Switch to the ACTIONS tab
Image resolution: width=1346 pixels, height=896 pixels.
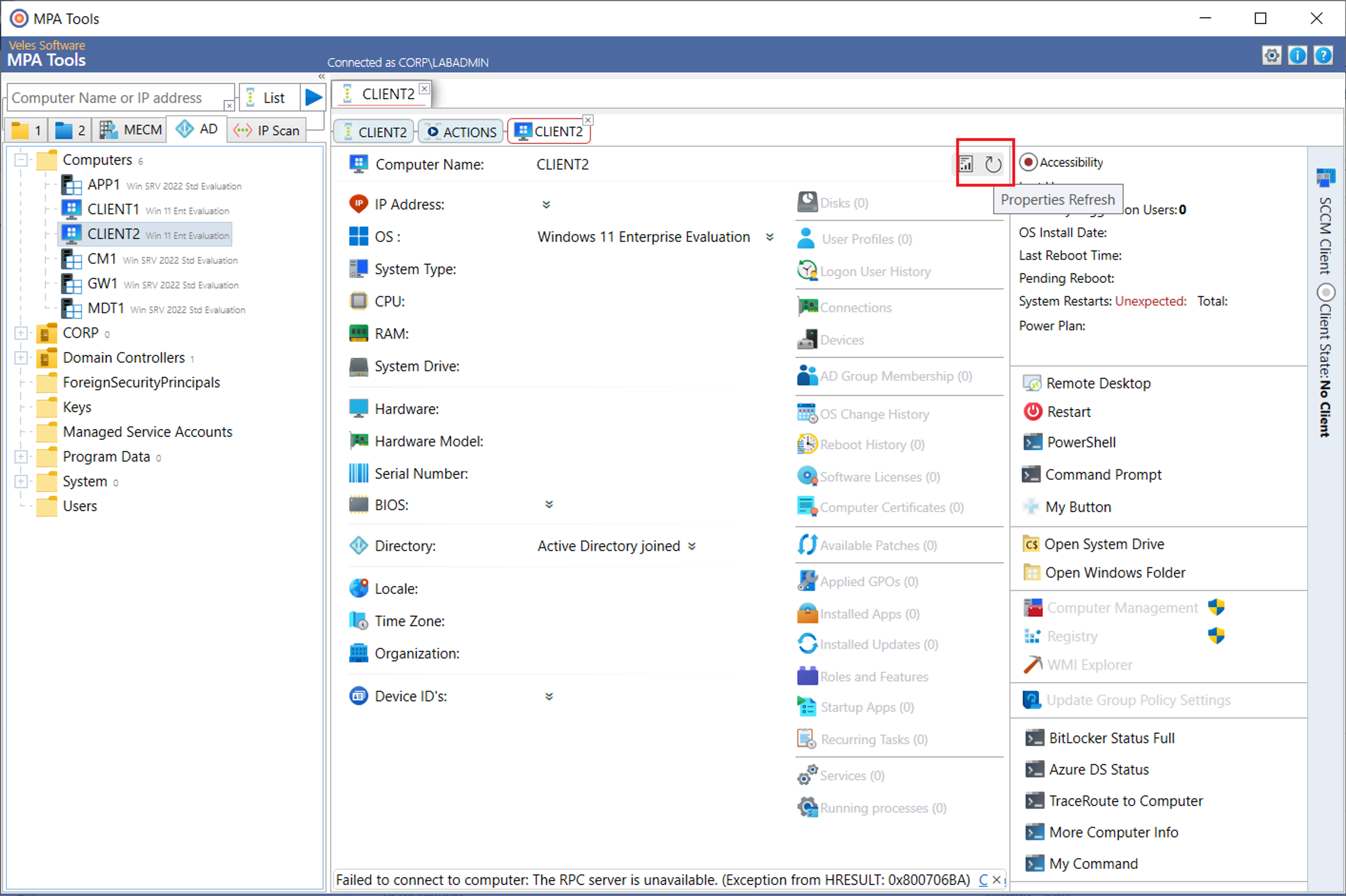[x=461, y=132]
